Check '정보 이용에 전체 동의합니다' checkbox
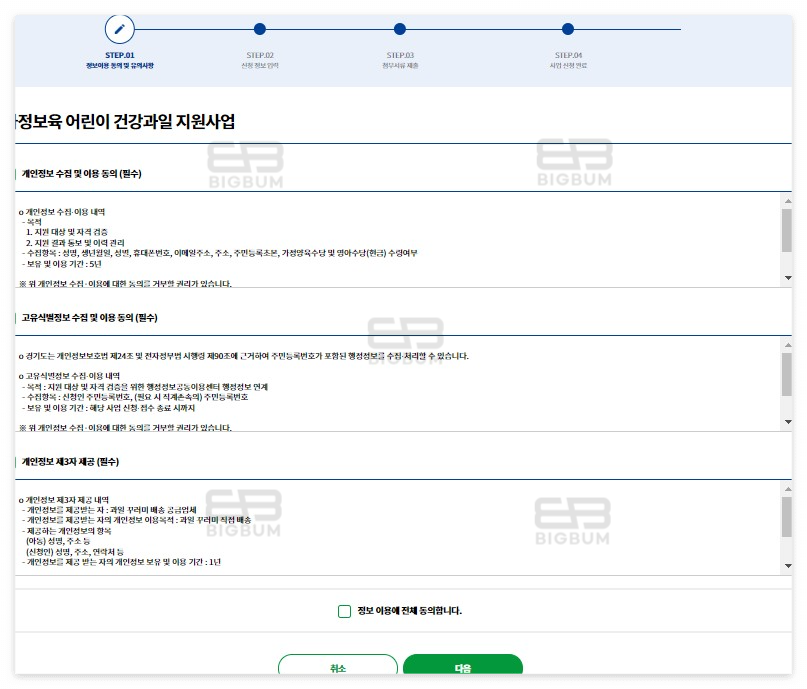Screen dimensions: 807x689 (x=344, y=611)
